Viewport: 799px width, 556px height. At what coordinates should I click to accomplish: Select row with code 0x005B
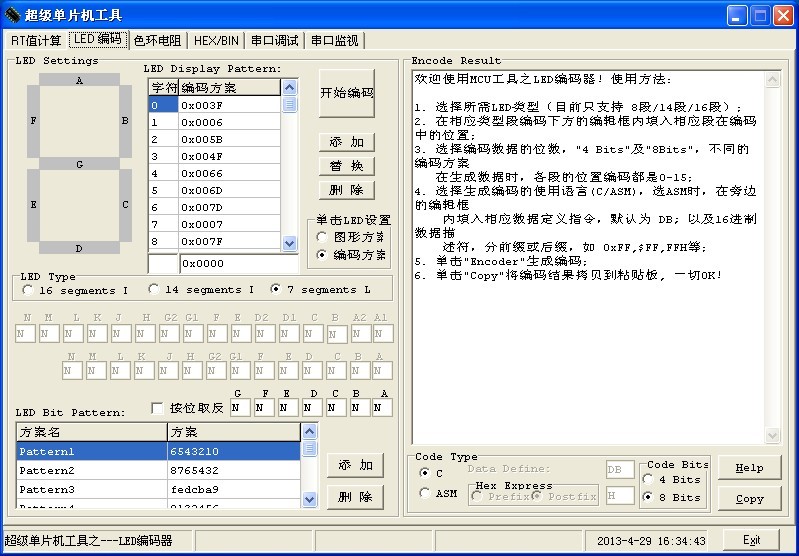(x=215, y=139)
